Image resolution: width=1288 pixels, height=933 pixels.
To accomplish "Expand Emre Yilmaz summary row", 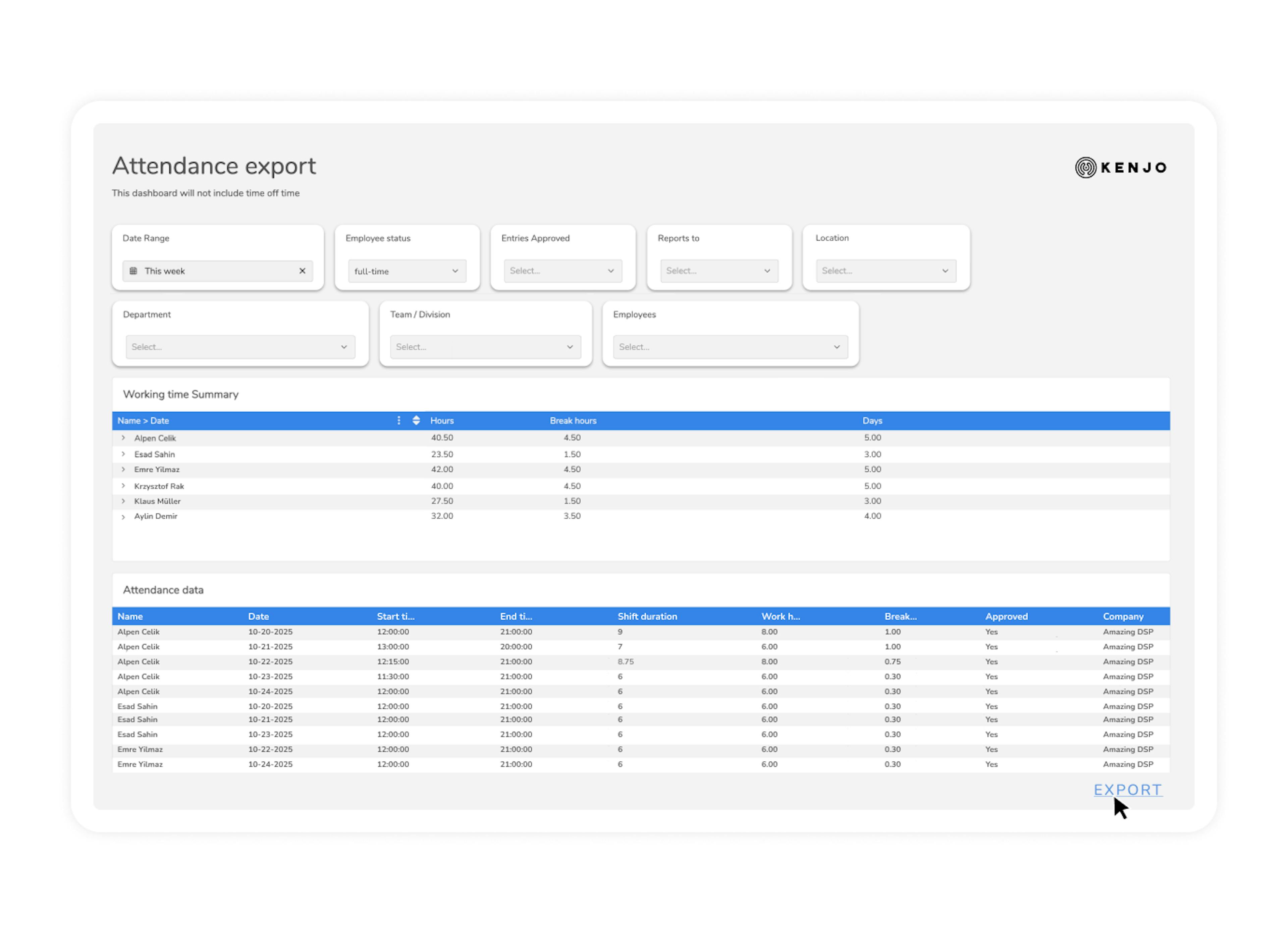I will tap(123, 469).
